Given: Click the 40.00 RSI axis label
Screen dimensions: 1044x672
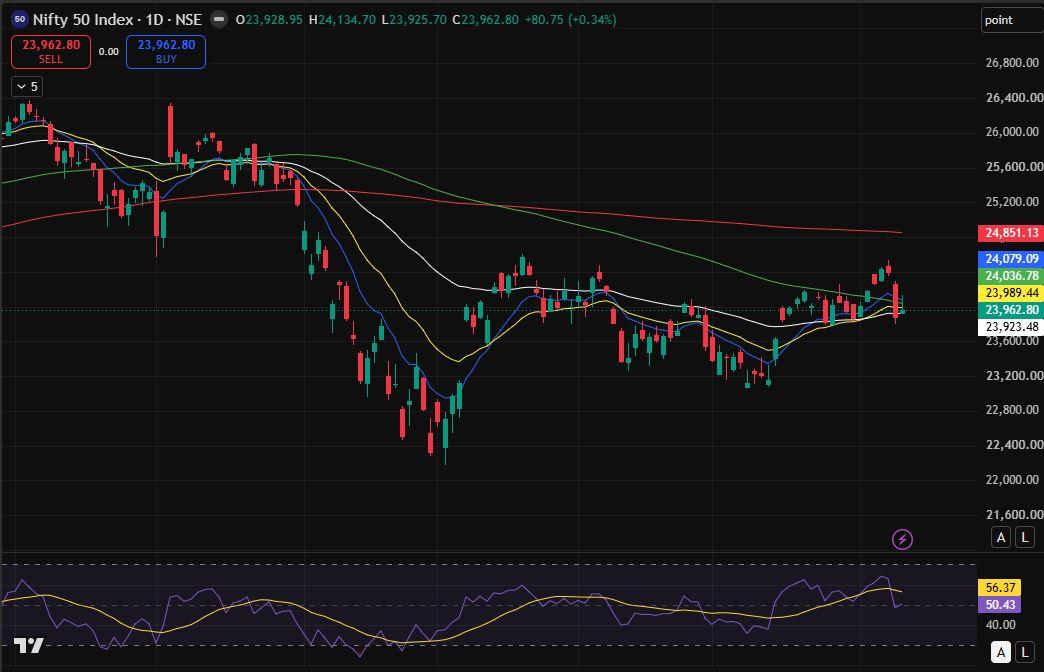Looking at the screenshot, I should 1001,625.
